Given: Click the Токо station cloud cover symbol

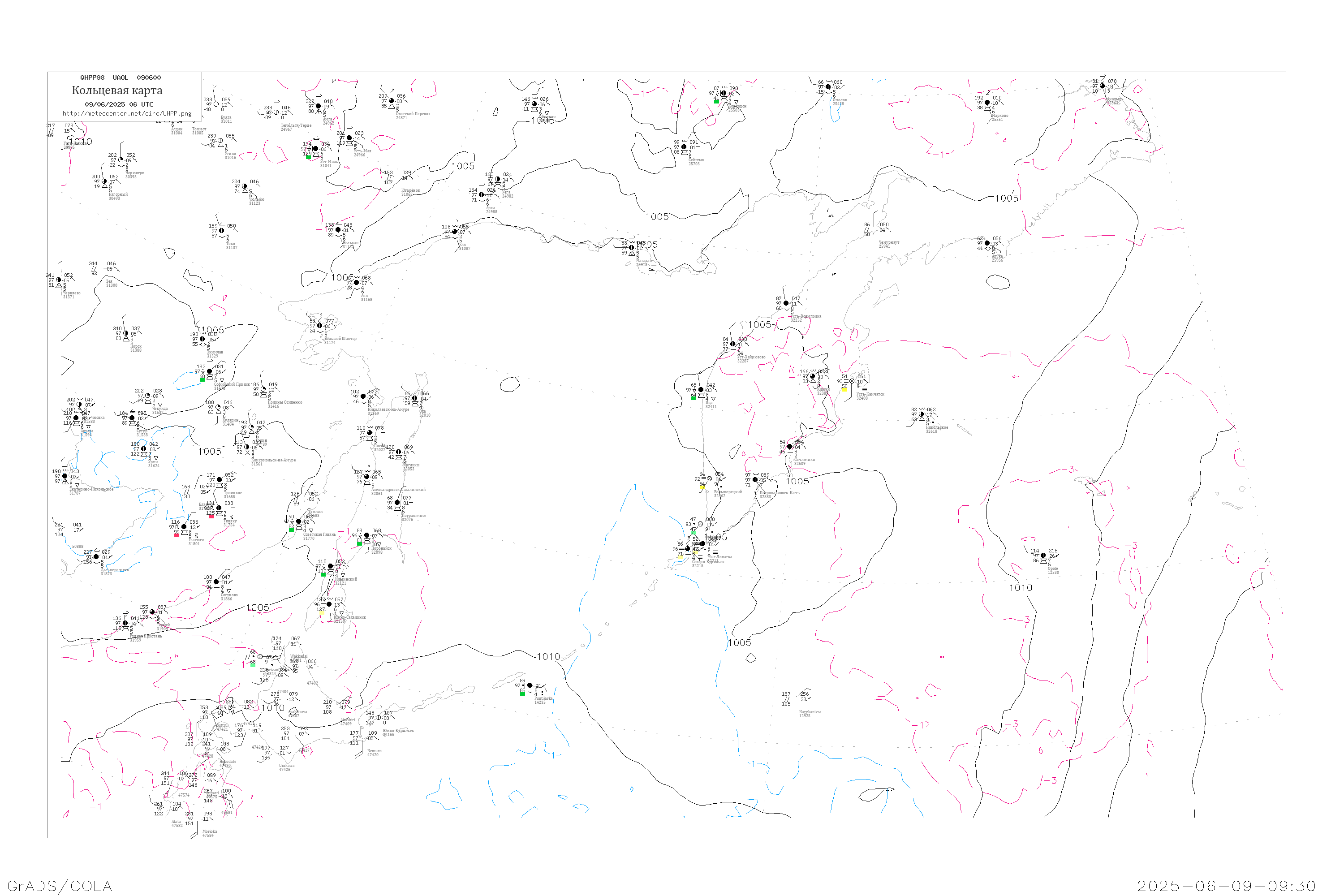Looking at the screenshot, I should (221, 231).
